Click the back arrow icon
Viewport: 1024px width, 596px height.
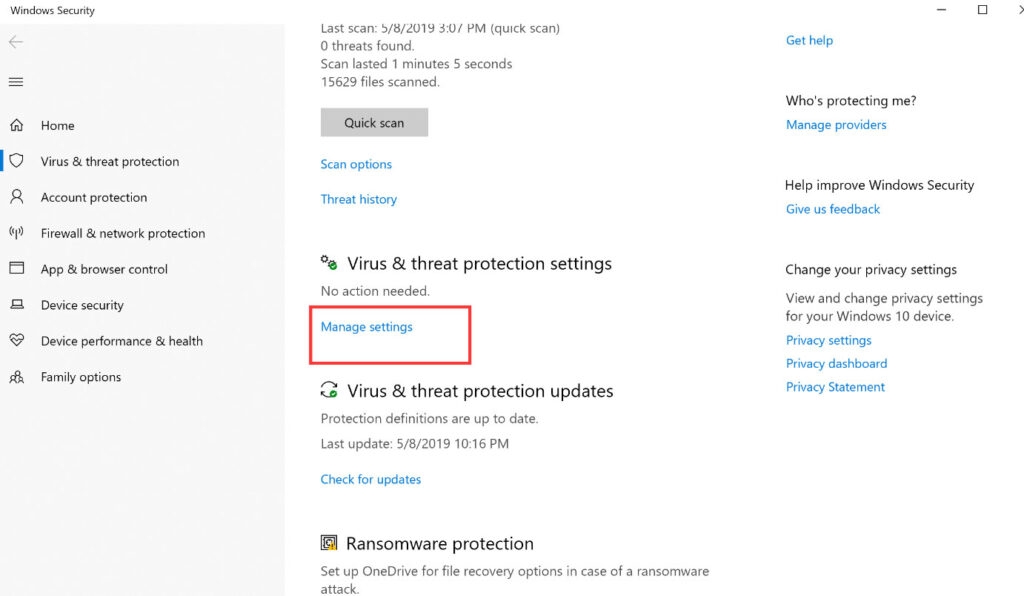[x=16, y=42]
